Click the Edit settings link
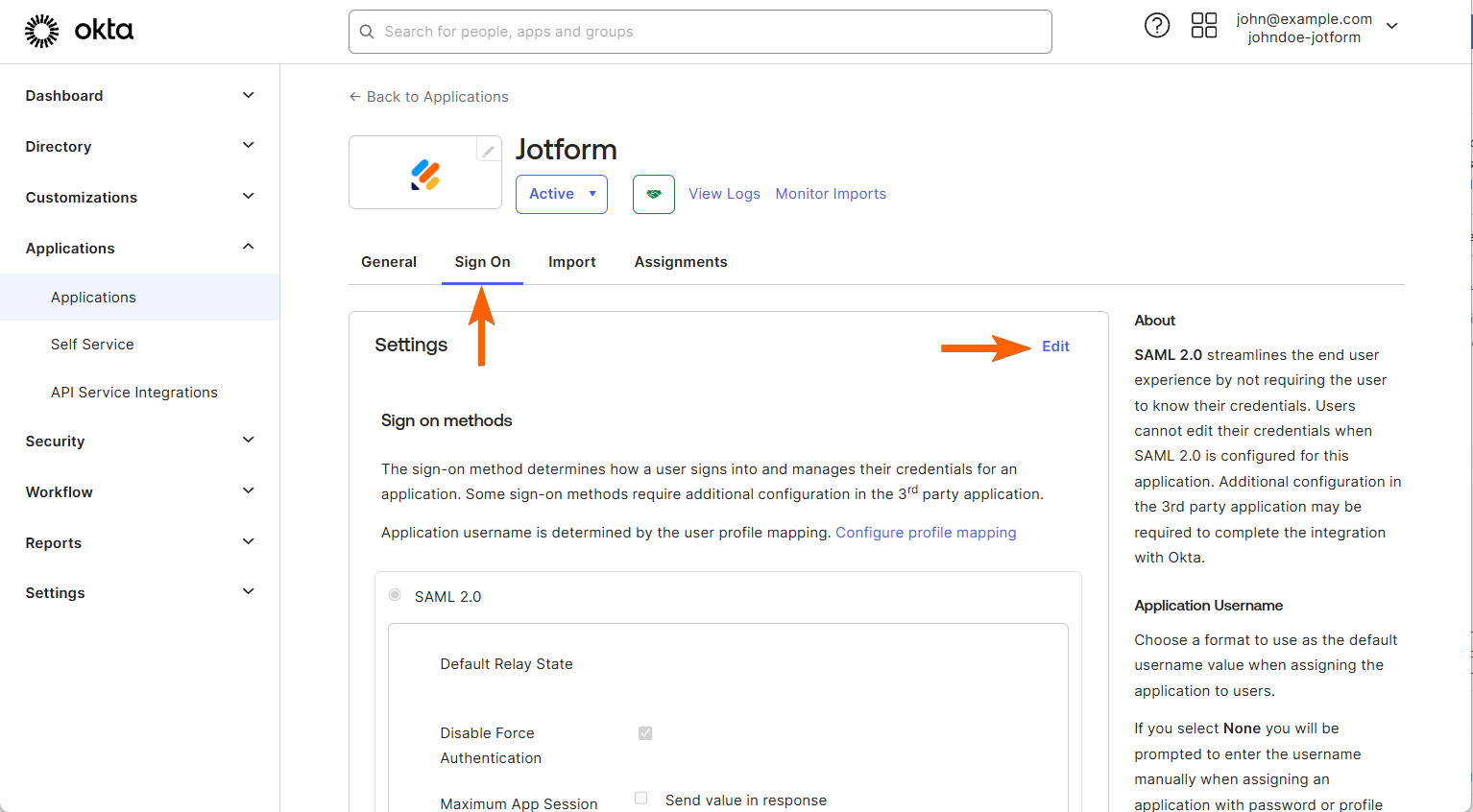1473x812 pixels. [1055, 346]
